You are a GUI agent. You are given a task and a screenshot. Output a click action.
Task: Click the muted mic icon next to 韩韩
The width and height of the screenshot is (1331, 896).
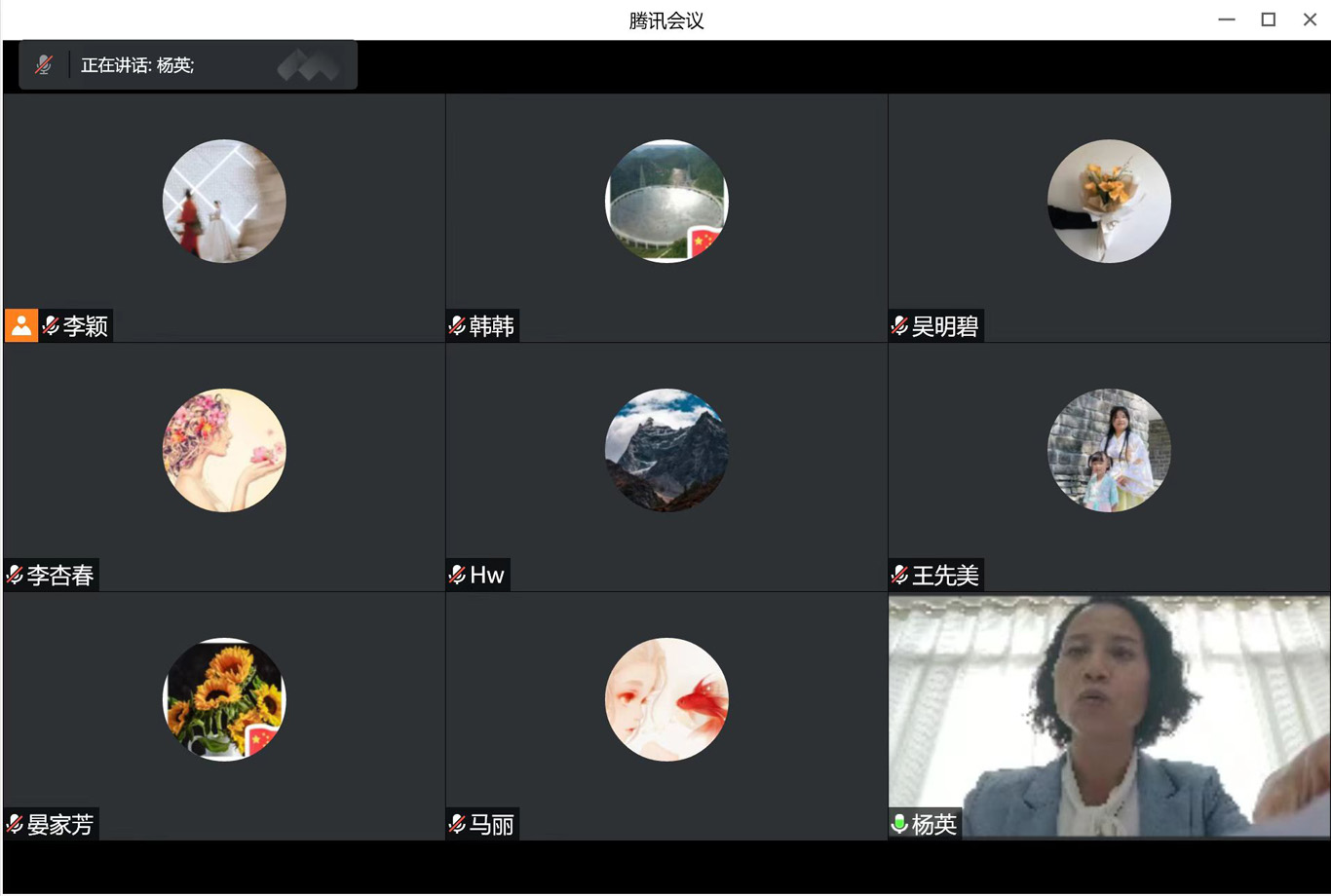[x=457, y=325]
